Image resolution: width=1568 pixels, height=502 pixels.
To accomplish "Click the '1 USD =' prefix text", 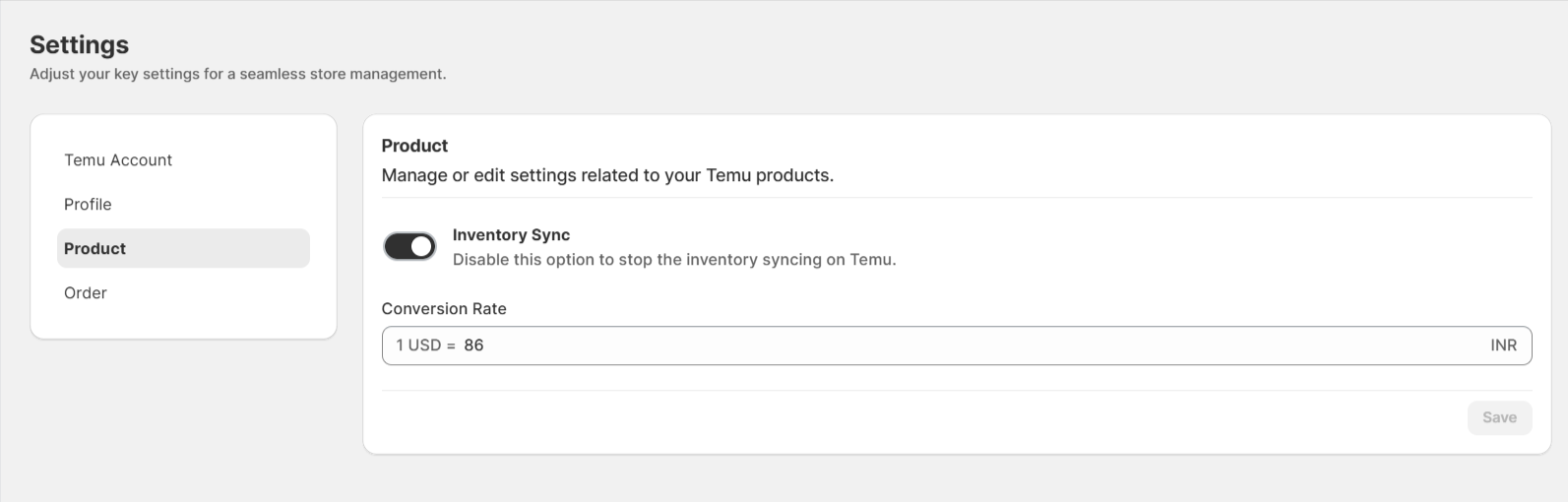I will tap(425, 345).
